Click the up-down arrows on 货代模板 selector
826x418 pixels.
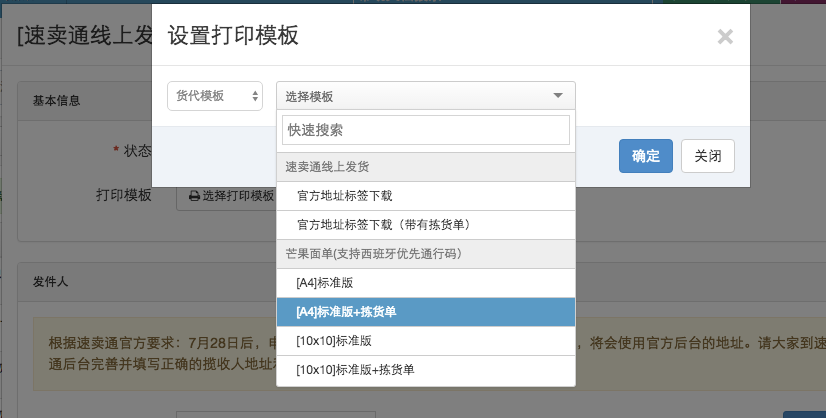(255, 96)
